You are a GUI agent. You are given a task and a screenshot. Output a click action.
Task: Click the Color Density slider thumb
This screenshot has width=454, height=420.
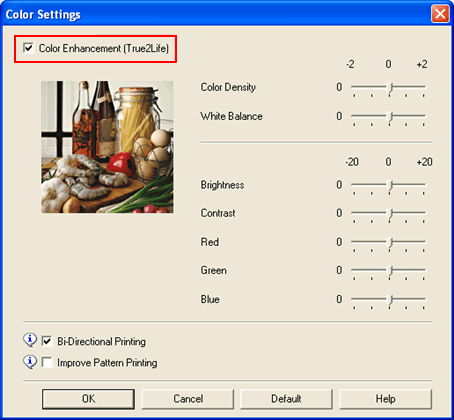click(390, 88)
